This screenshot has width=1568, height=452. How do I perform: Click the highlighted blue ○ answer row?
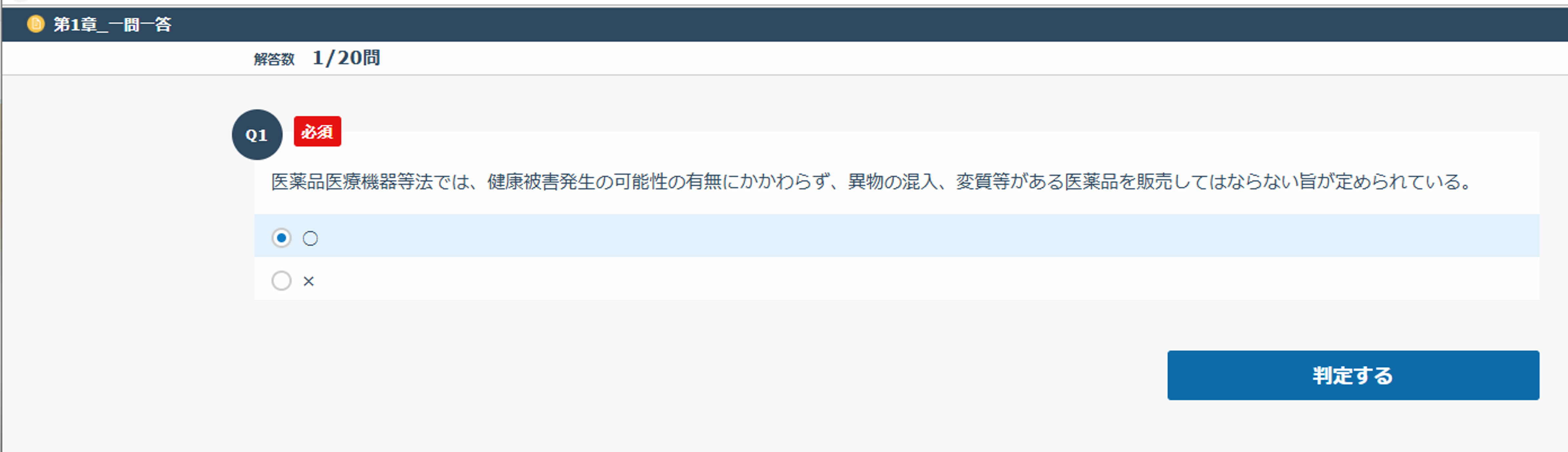click(x=896, y=236)
